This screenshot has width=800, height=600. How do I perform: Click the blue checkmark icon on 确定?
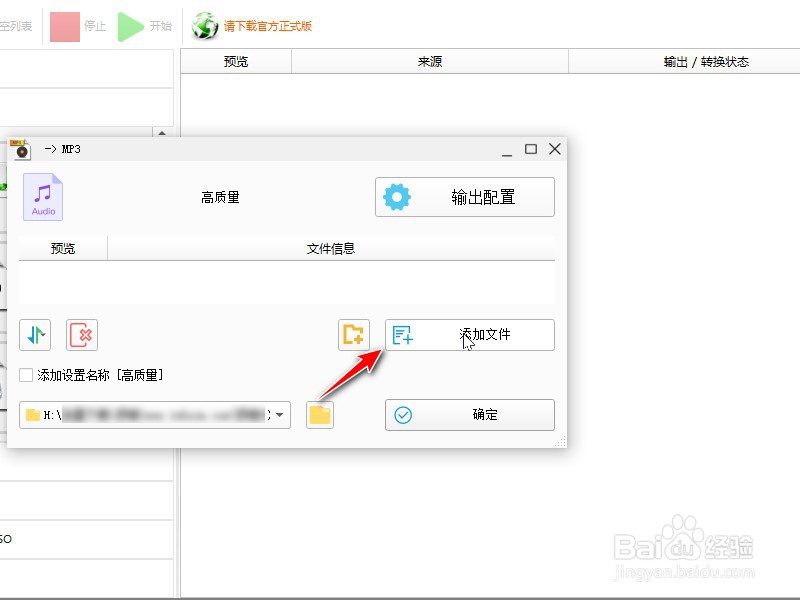click(404, 414)
